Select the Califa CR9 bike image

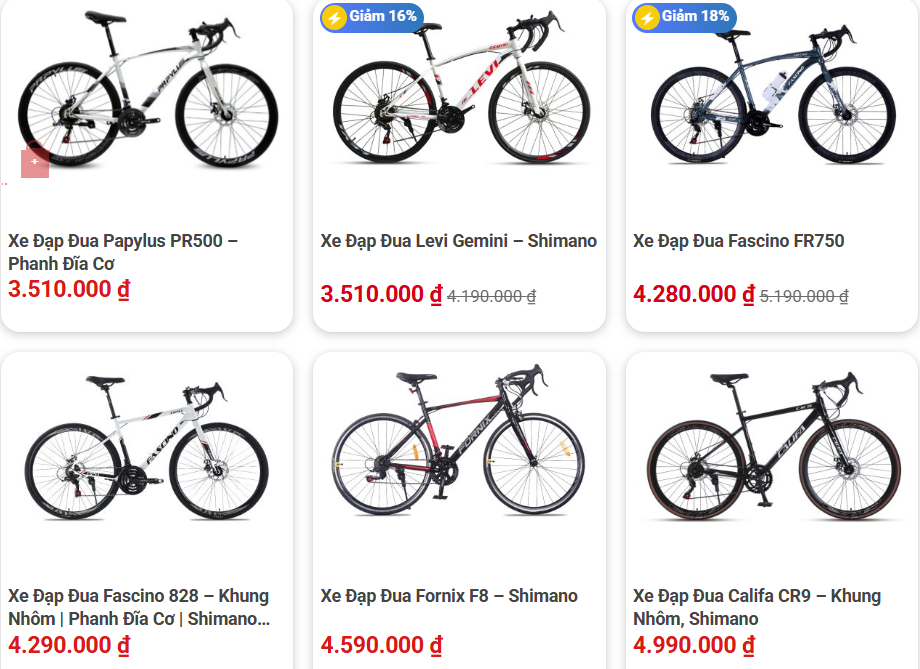click(x=771, y=447)
